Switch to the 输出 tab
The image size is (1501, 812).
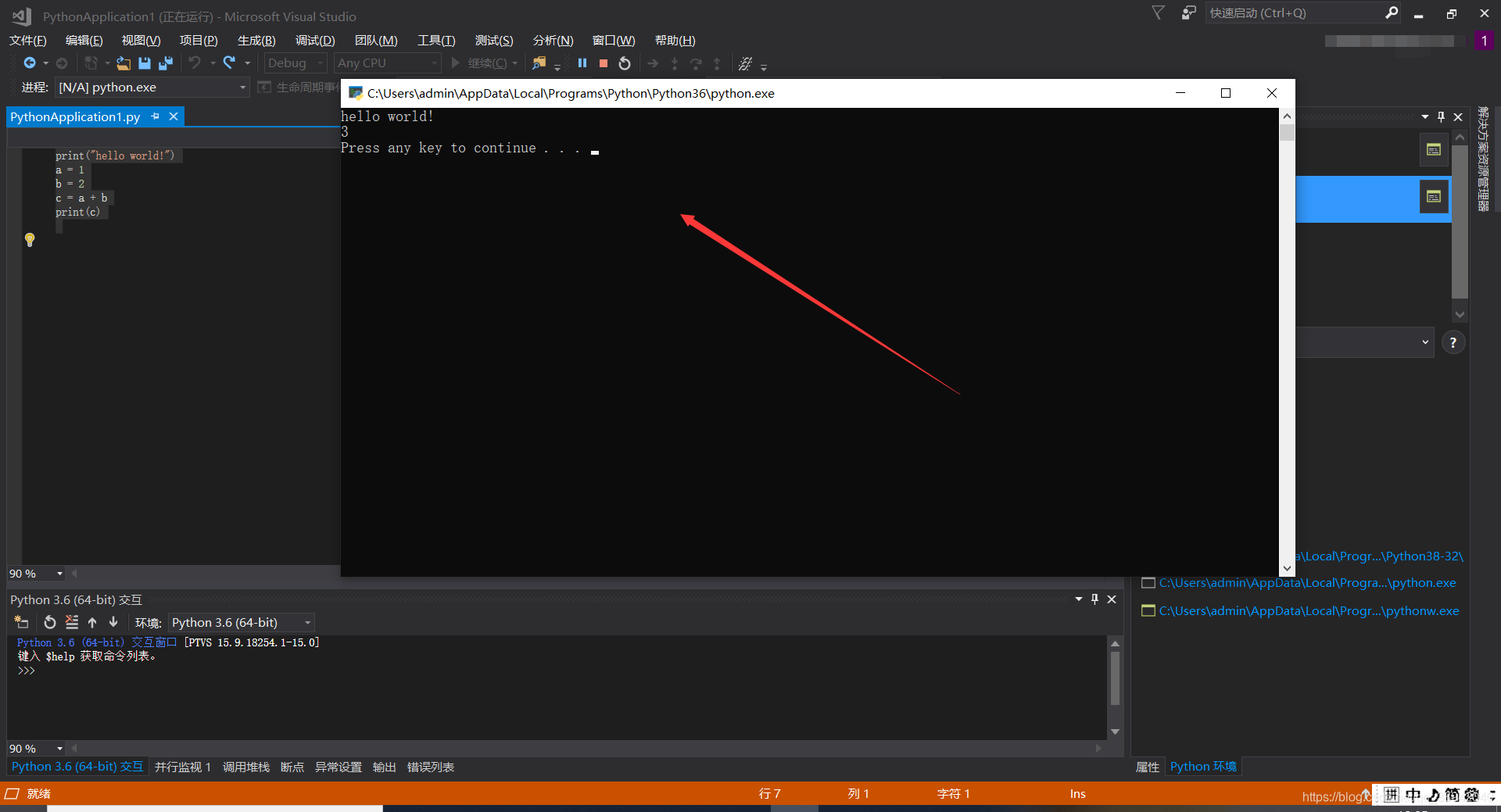pos(384,767)
